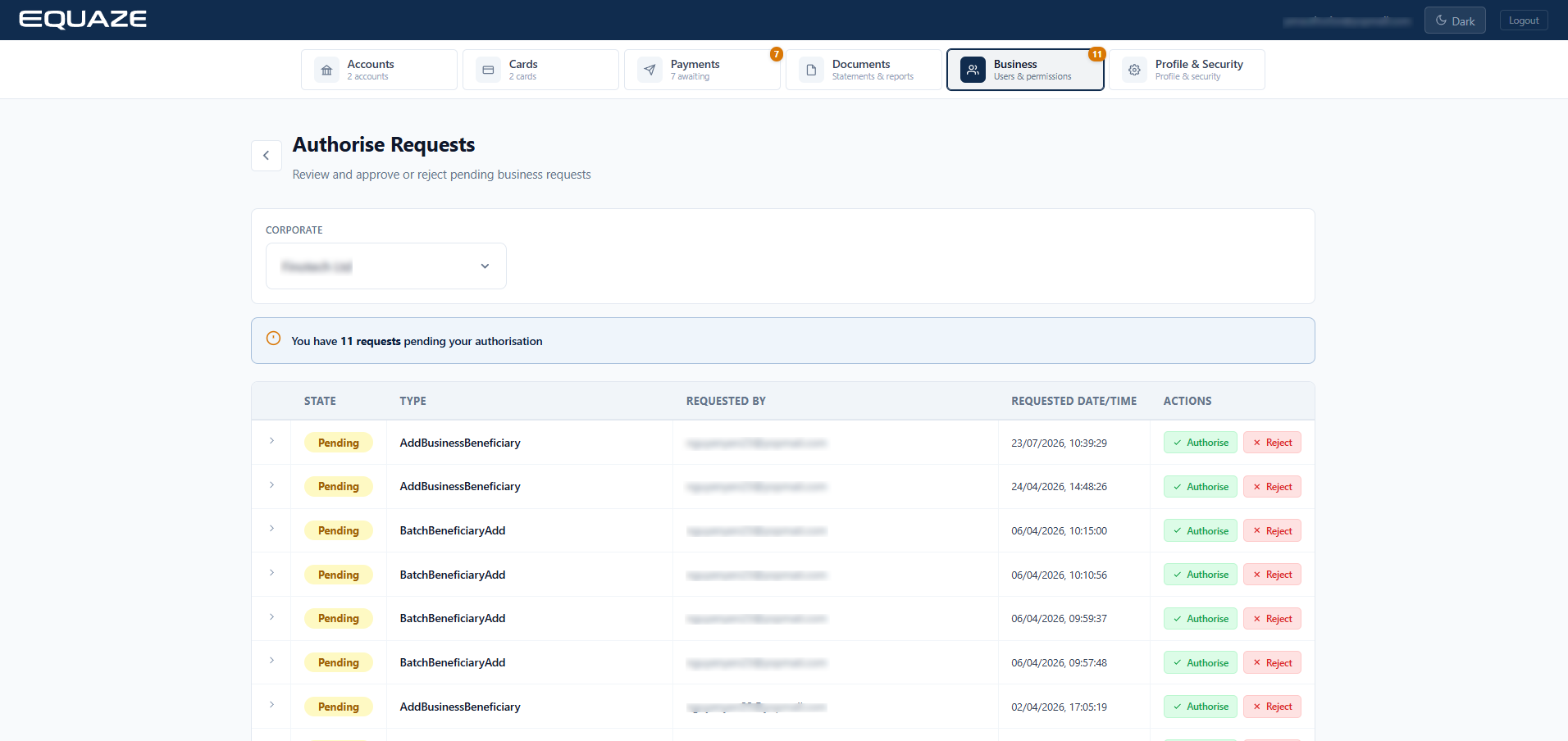Reject the 06/04/2026 10:15:00 request
Screen dimensions: 1568x741
1272,531
